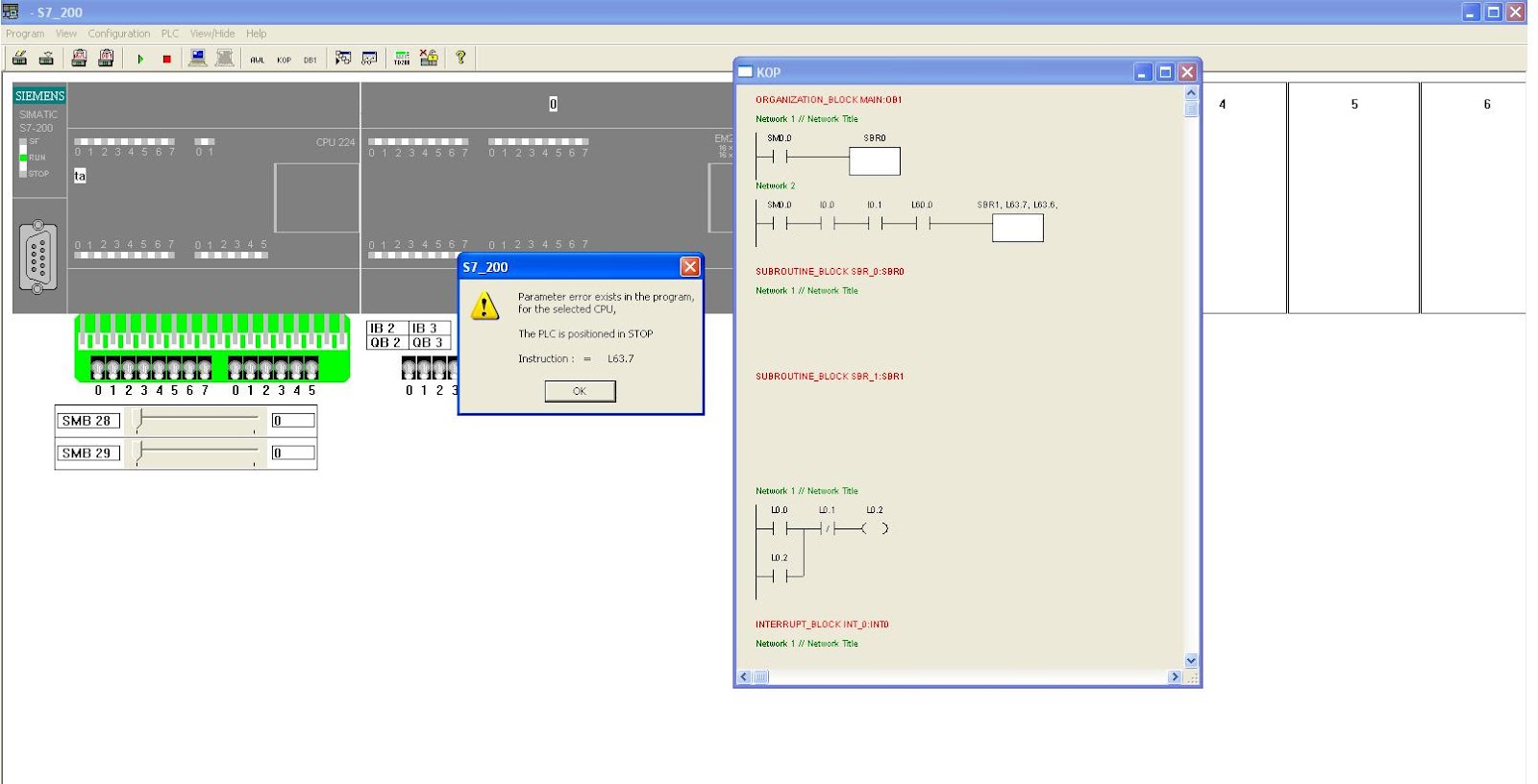Click the SBR1 call box in Network 2
The image size is (1538, 784).
click(x=1018, y=228)
